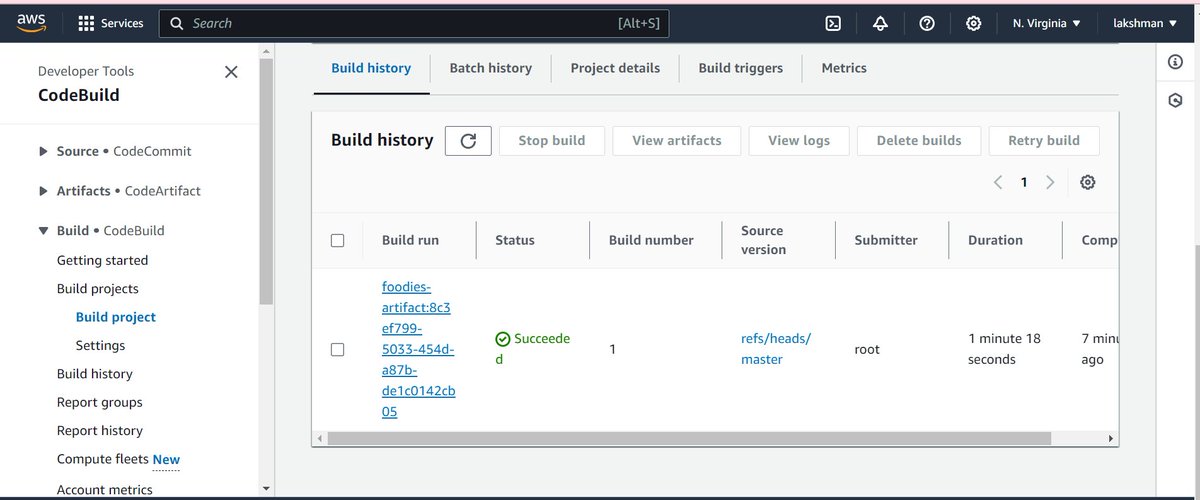
Task: Click the green Succeeded status icon
Action: click(x=503, y=339)
